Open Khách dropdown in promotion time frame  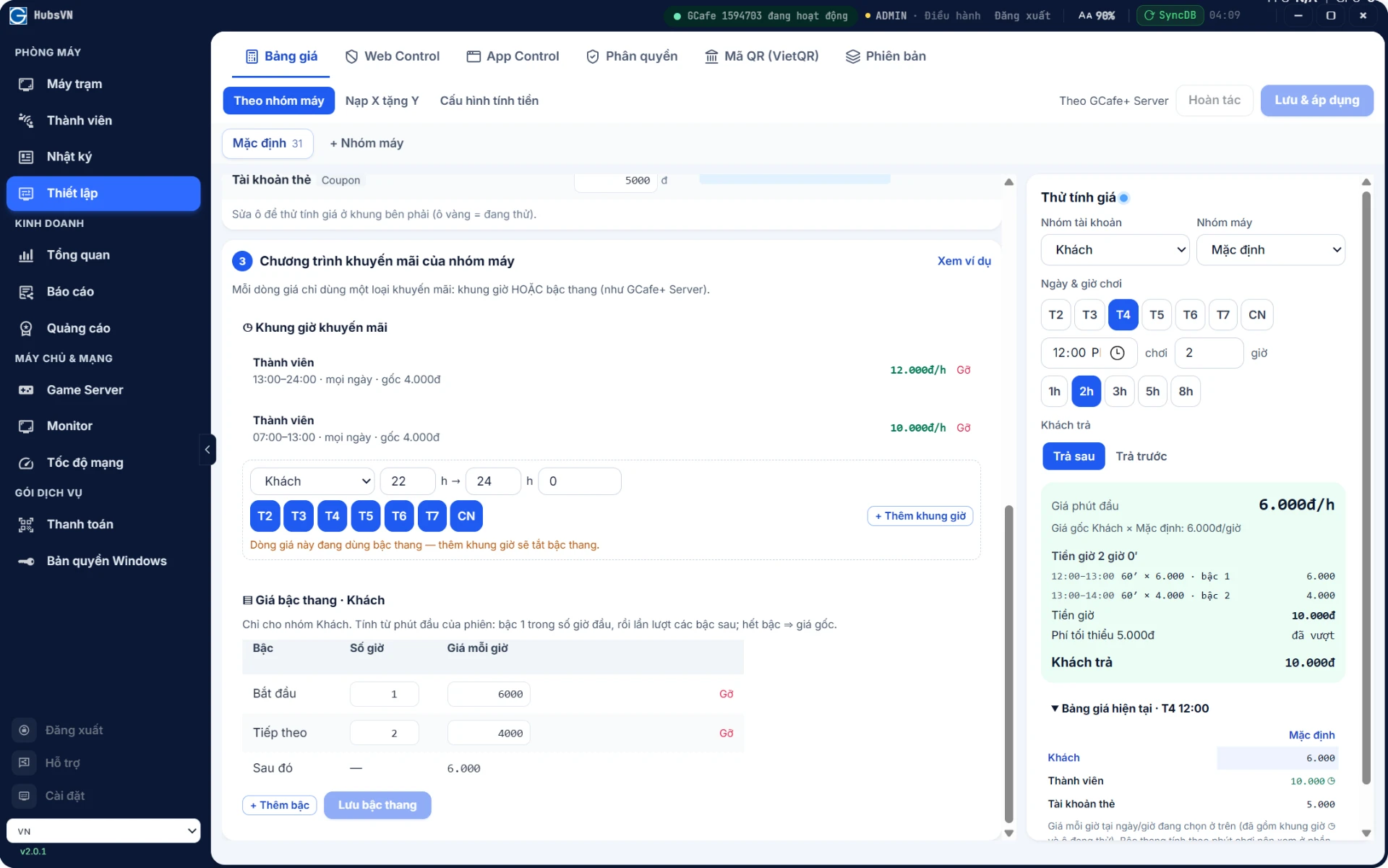pos(312,481)
